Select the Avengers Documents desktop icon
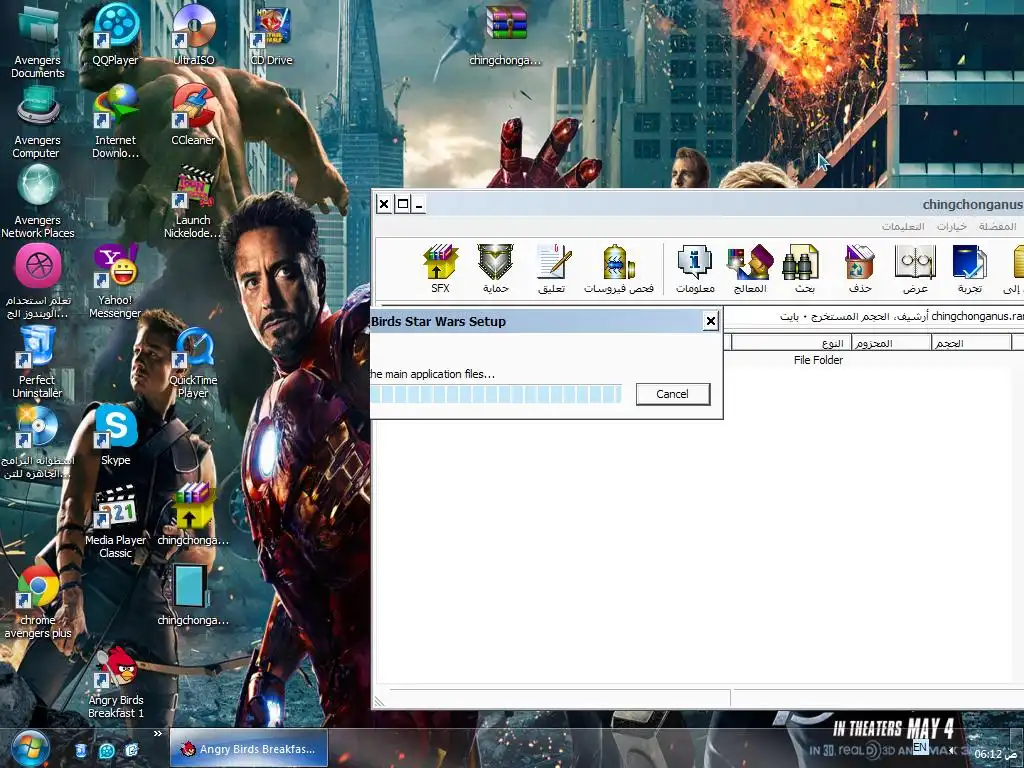The height and width of the screenshot is (768, 1024). [x=37, y=41]
